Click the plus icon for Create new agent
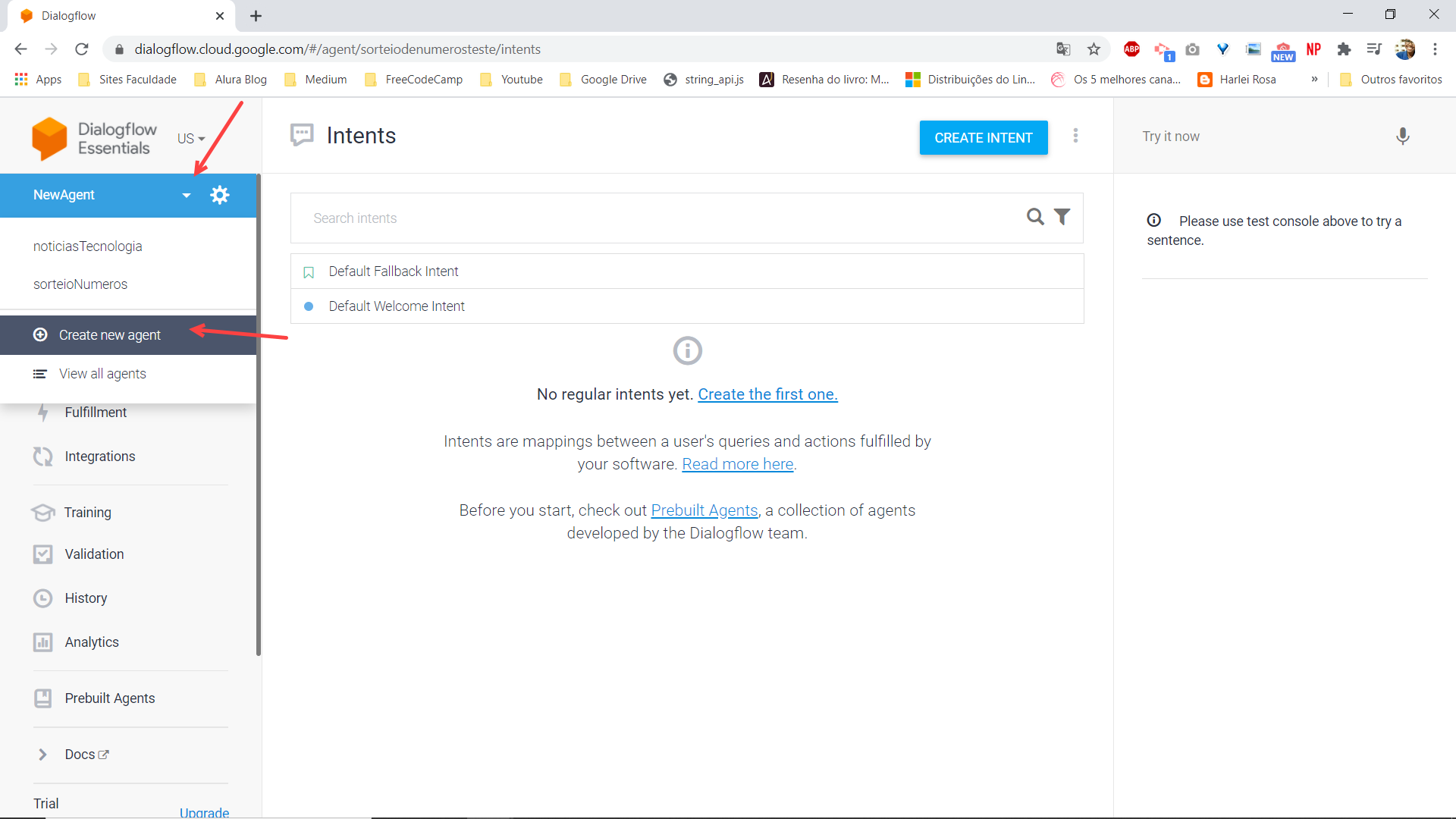The height and width of the screenshot is (819, 1456). click(40, 334)
